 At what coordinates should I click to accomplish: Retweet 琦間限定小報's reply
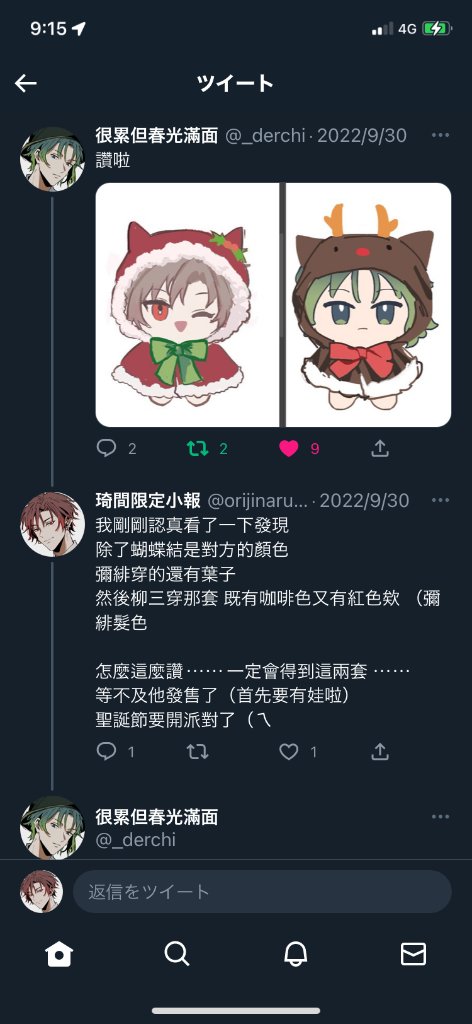198,752
